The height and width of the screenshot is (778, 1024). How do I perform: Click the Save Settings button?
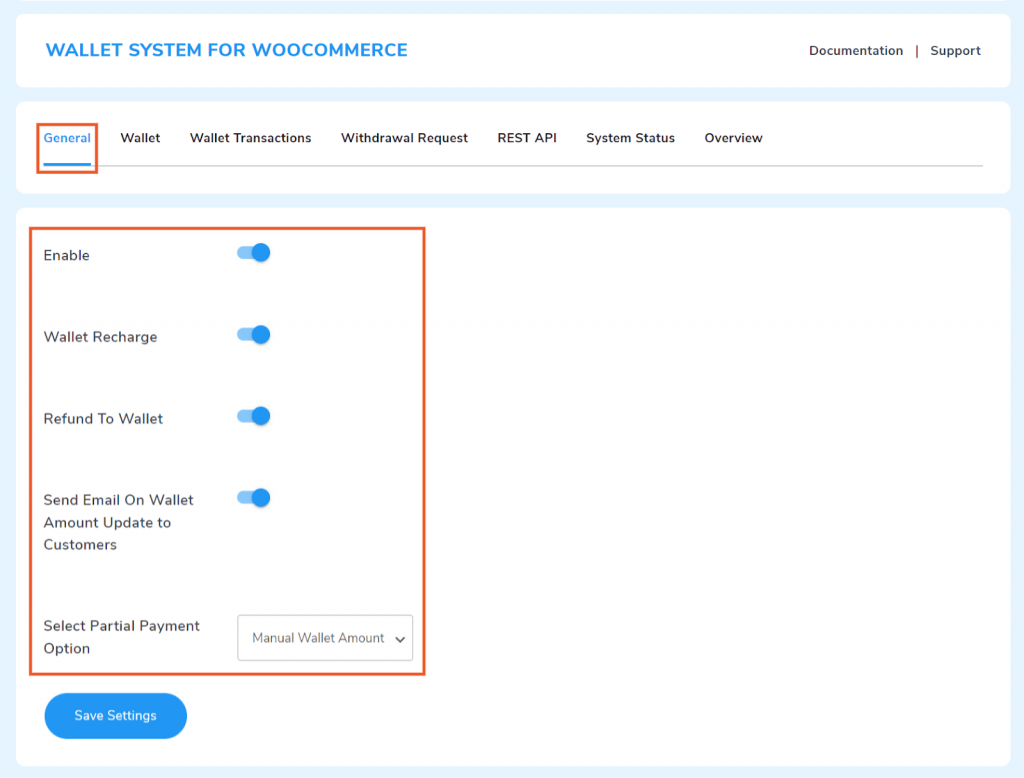[x=116, y=716]
